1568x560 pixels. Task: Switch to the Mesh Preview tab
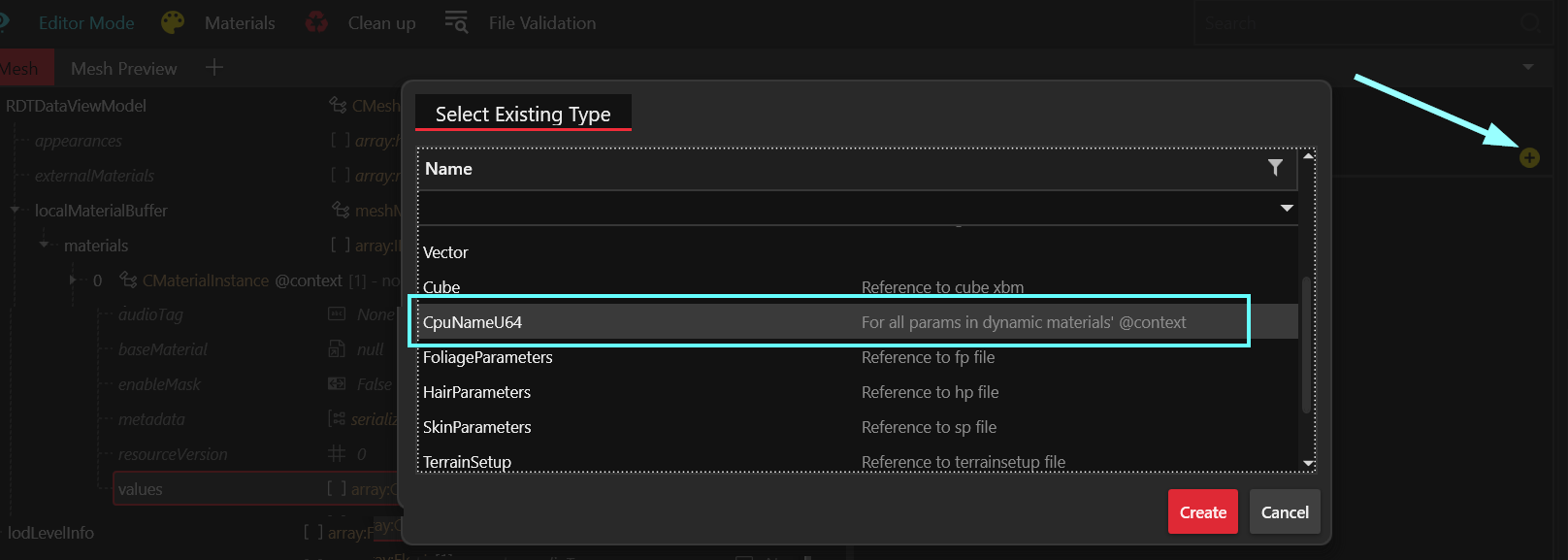click(123, 69)
